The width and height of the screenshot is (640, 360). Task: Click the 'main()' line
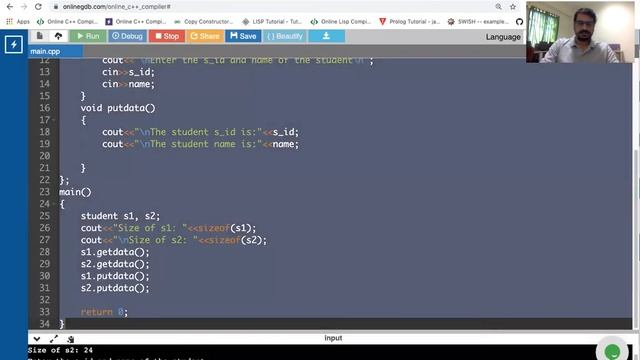[x=75, y=192]
